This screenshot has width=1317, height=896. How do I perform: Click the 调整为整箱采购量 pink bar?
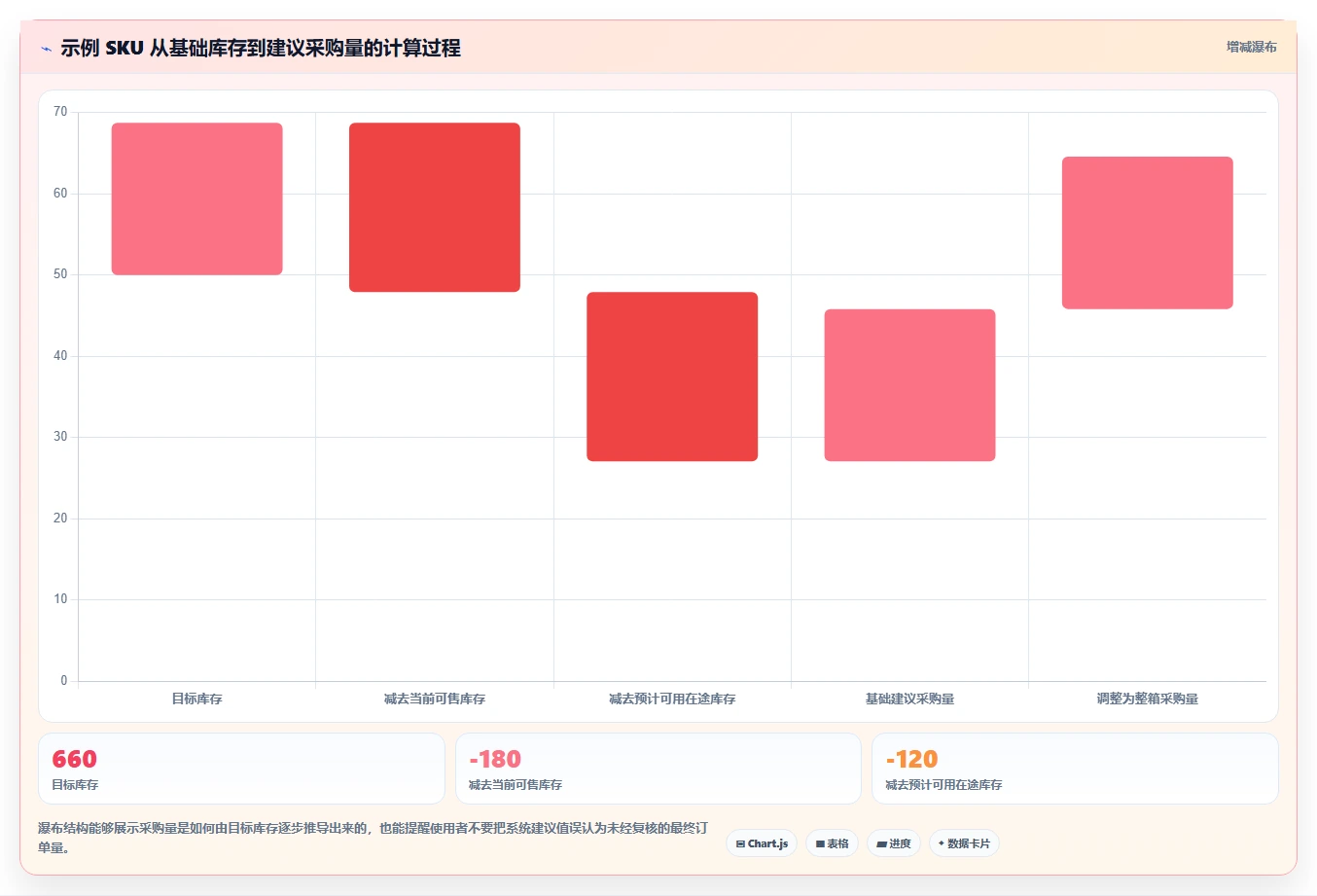coord(1148,233)
